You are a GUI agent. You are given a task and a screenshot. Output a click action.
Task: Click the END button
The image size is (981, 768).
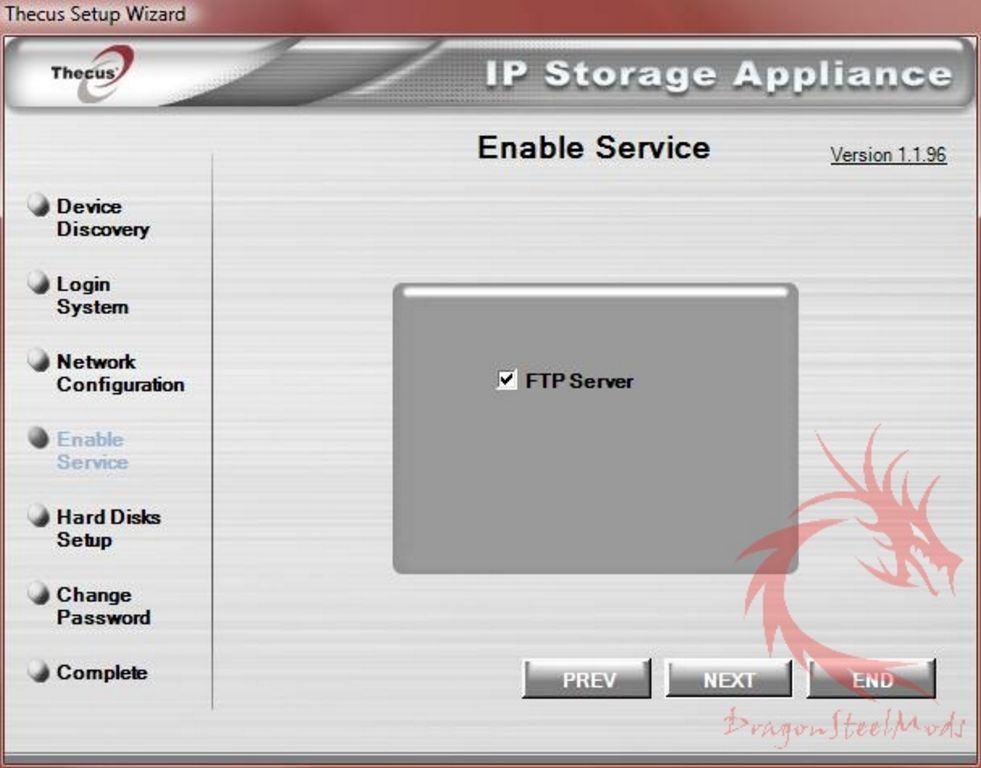pyautogui.click(x=872, y=679)
